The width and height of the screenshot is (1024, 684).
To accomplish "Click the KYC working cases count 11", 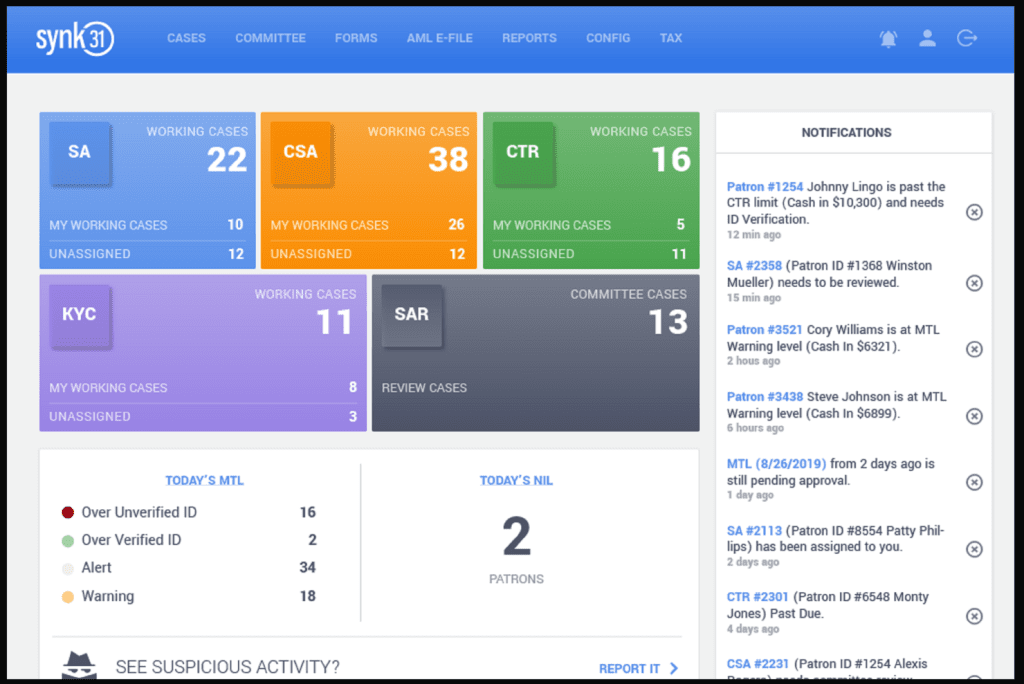I will [334, 322].
